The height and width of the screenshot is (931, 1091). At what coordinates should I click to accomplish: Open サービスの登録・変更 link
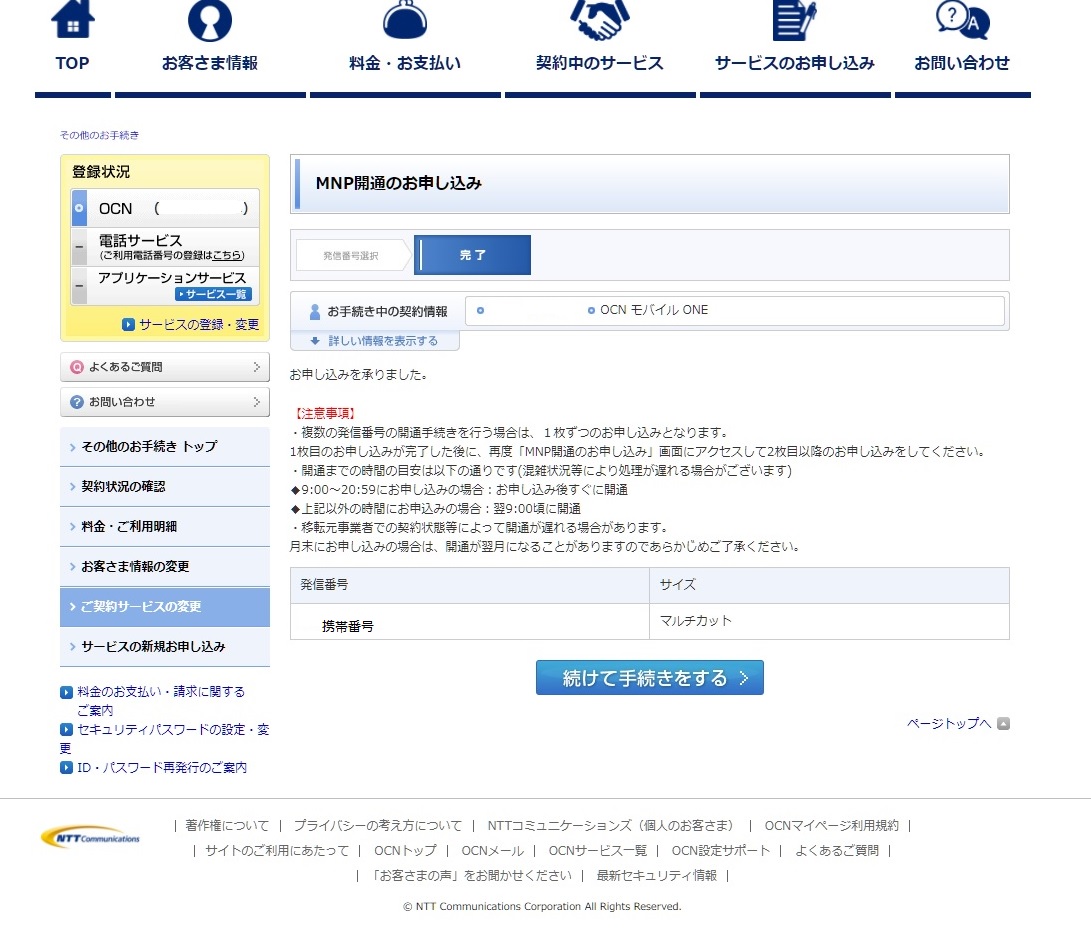coord(199,324)
